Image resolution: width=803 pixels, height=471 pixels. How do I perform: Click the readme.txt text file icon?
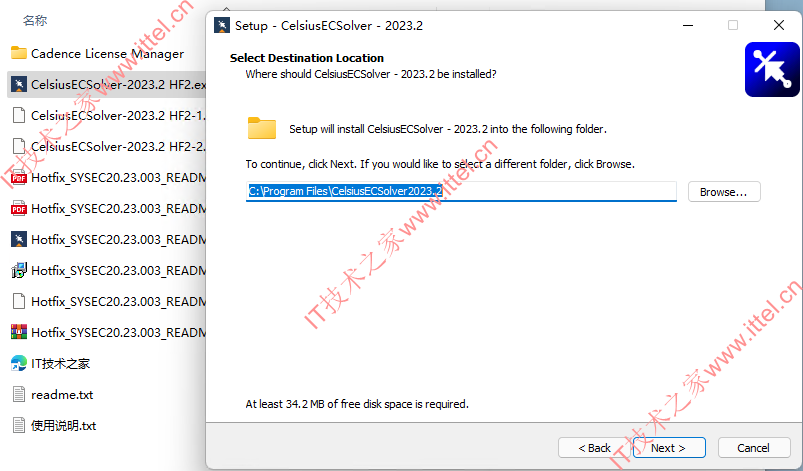pyautogui.click(x=19, y=394)
